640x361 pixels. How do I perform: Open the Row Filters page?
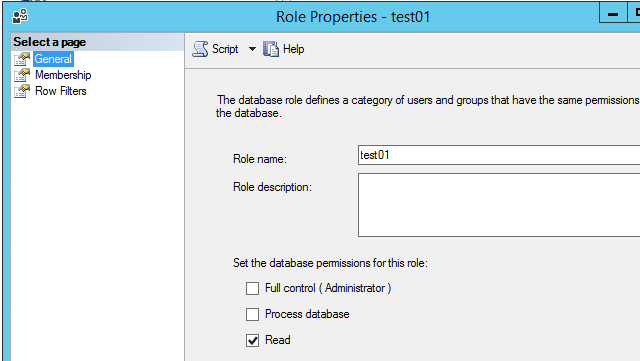pyautogui.click(x=61, y=91)
